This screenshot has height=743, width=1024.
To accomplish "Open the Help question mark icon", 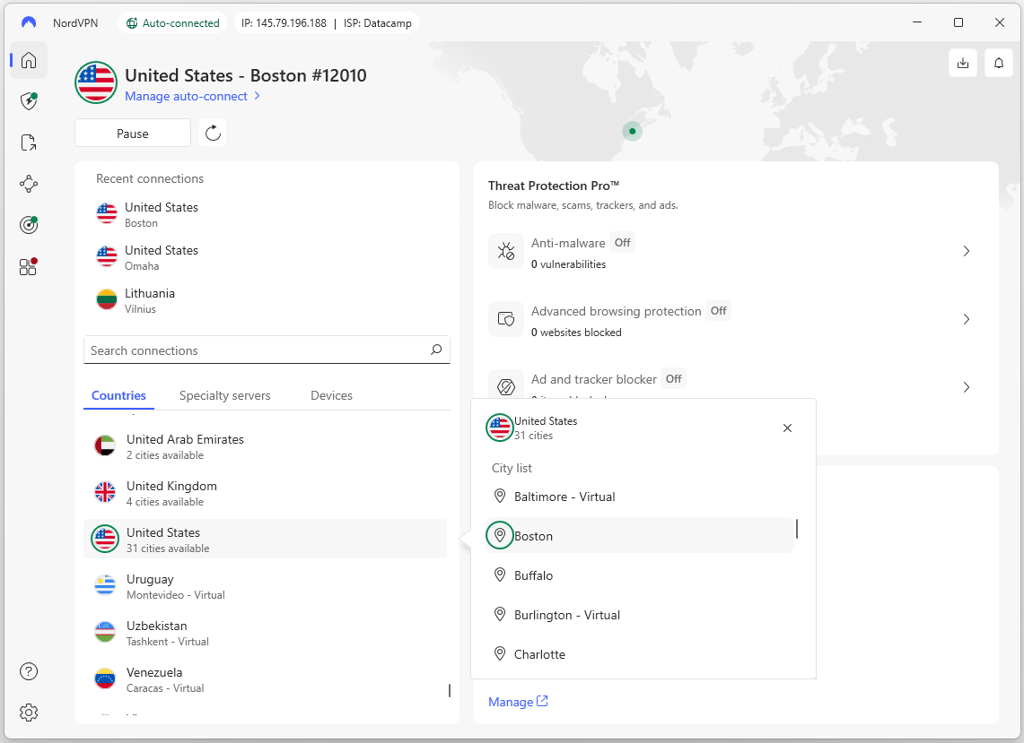I will (29, 671).
